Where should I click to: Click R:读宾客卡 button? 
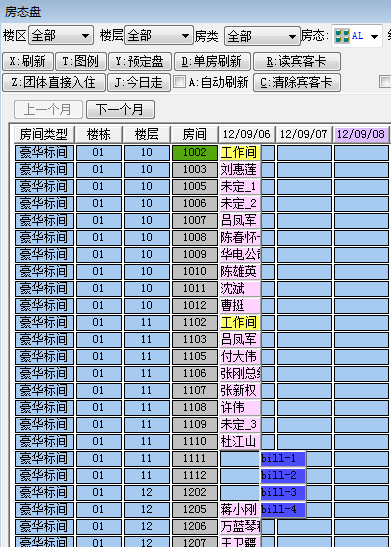click(297, 61)
